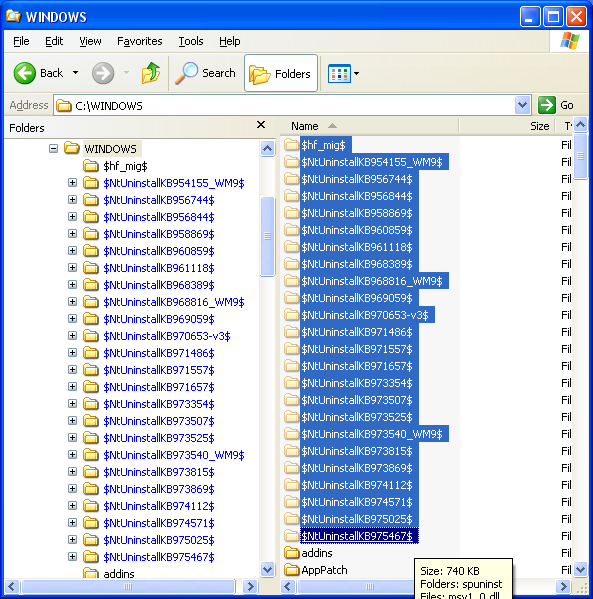Screen dimensions: 593x599
Task: Open the Back history dropdown arrow
Action: (76, 73)
